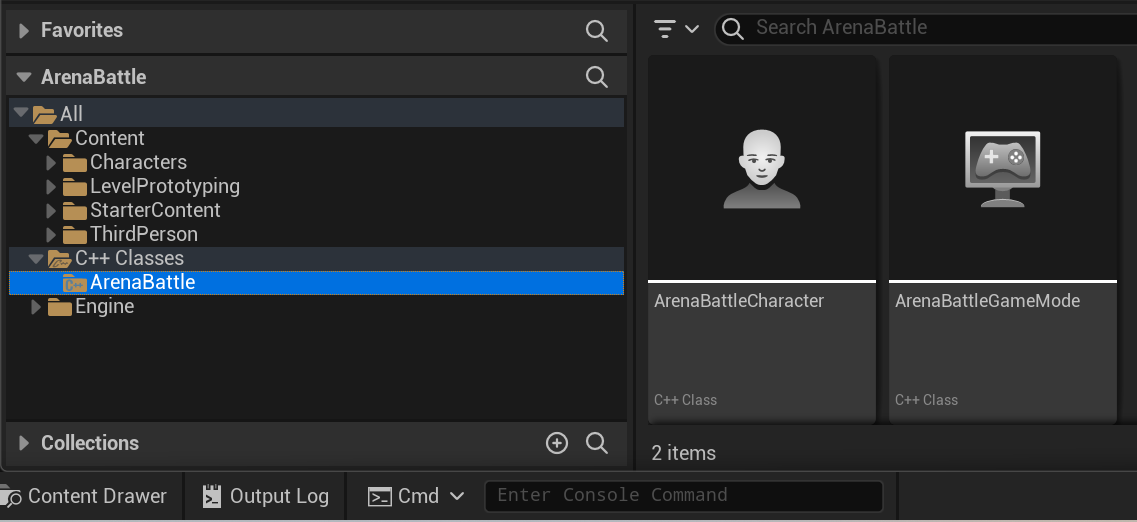Open the Output Log button
Viewport: 1137px width, 522px height.
tap(265, 496)
